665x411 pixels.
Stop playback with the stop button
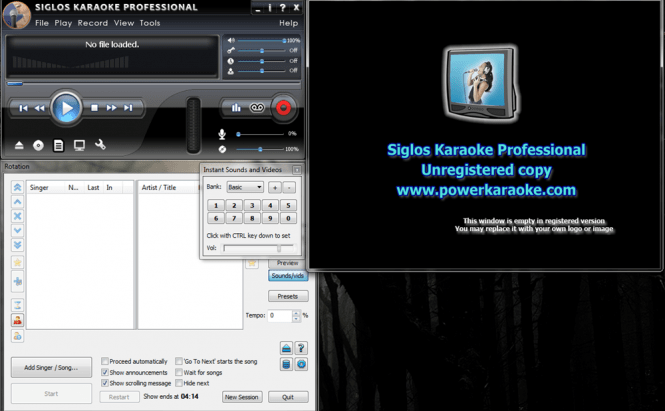(94, 108)
